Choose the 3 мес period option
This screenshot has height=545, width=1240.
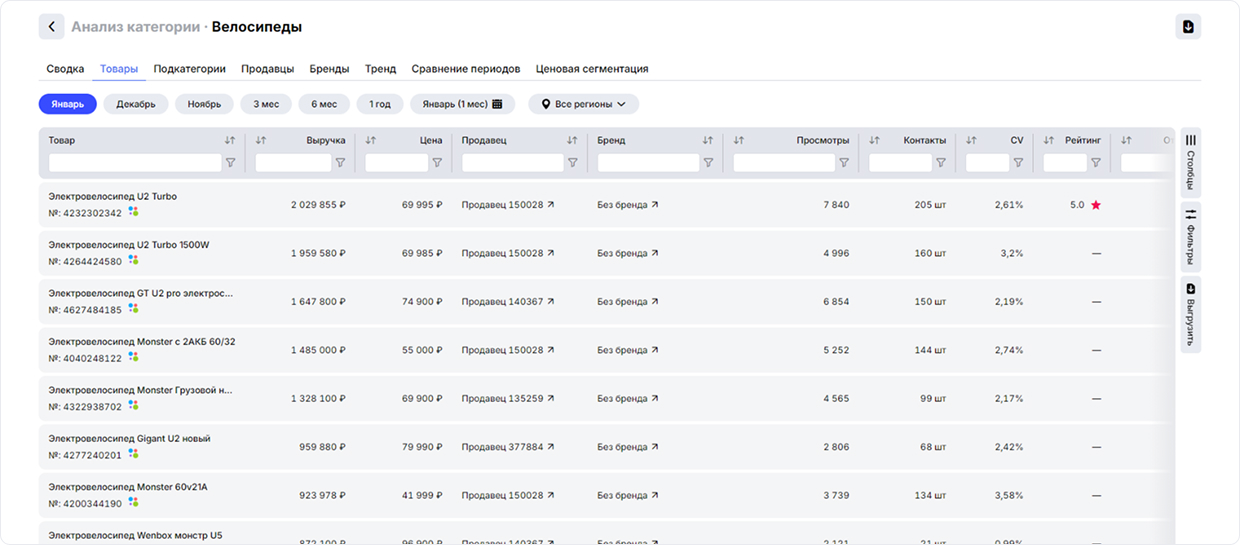265,104
